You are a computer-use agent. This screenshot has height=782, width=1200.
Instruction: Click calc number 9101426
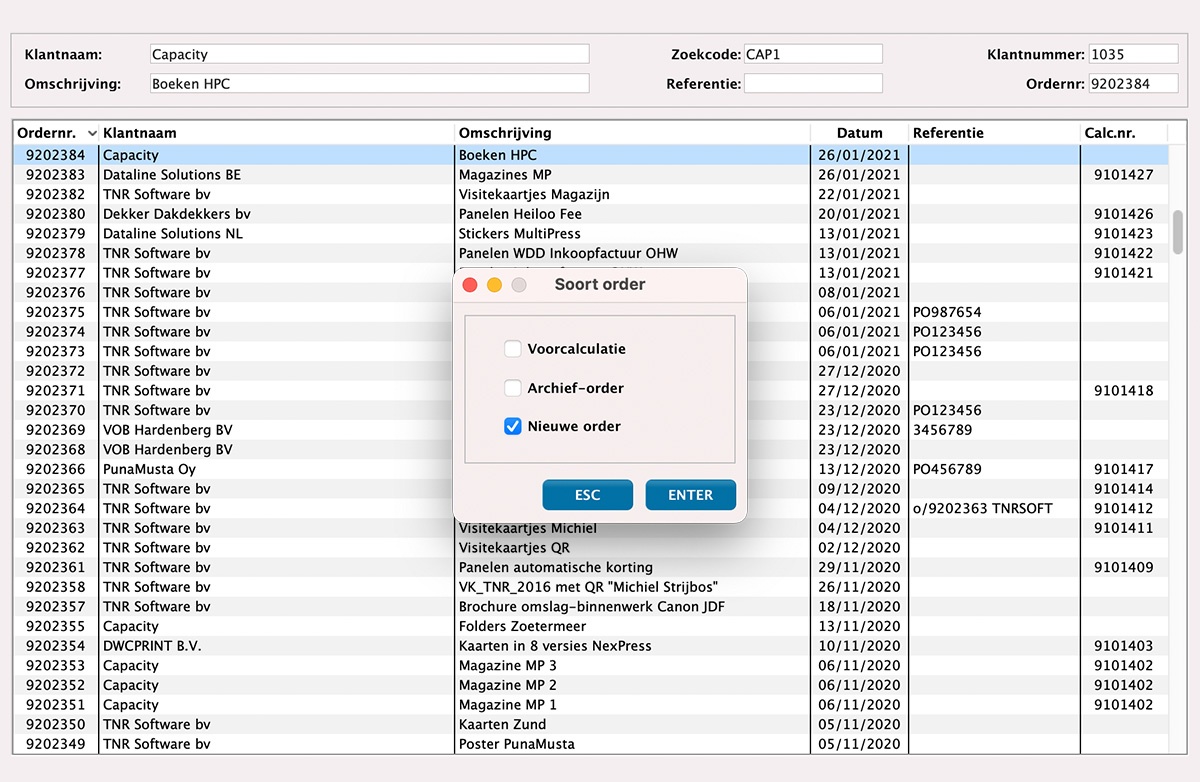click(1123, 214)
